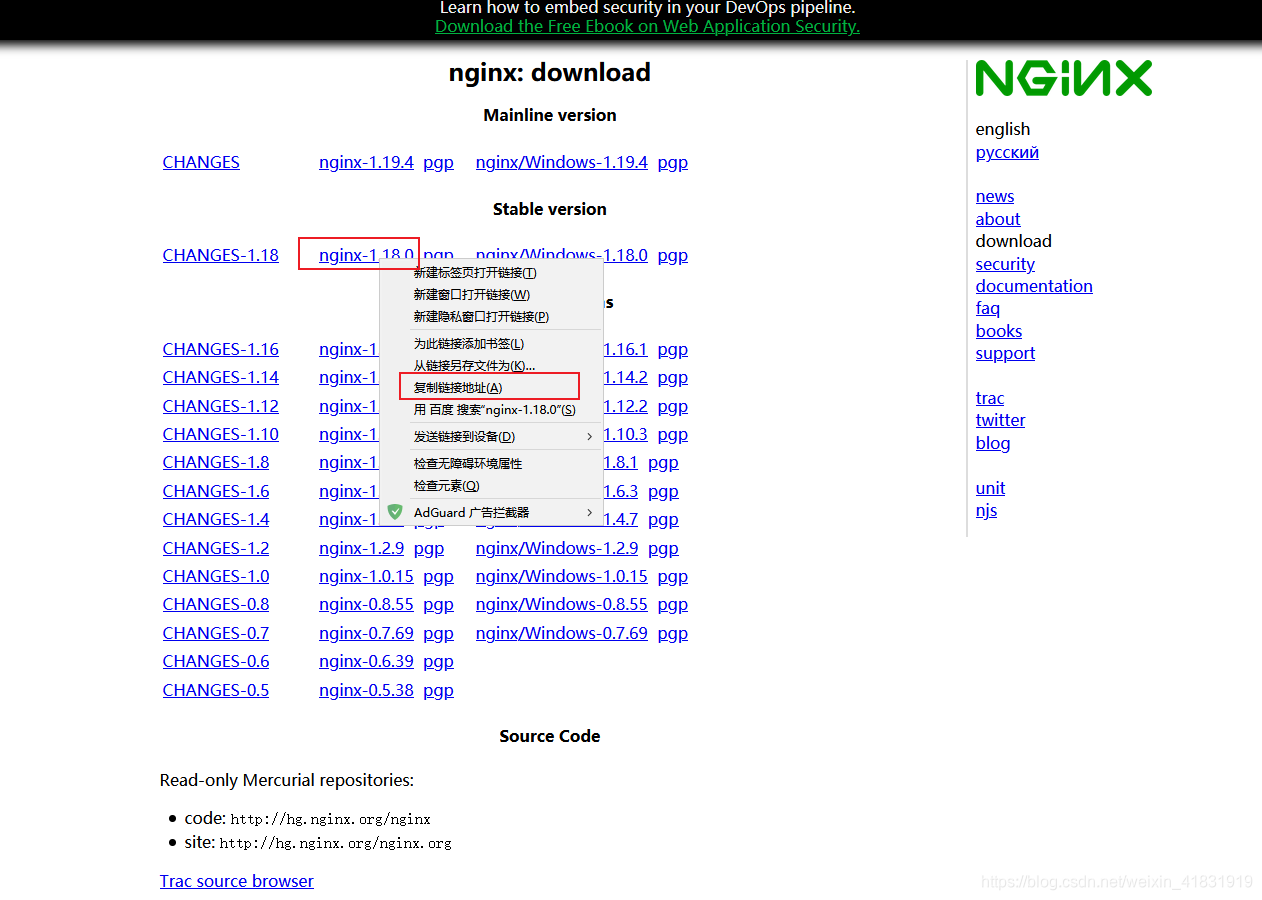Open the faq link

(x=988, y=308)
